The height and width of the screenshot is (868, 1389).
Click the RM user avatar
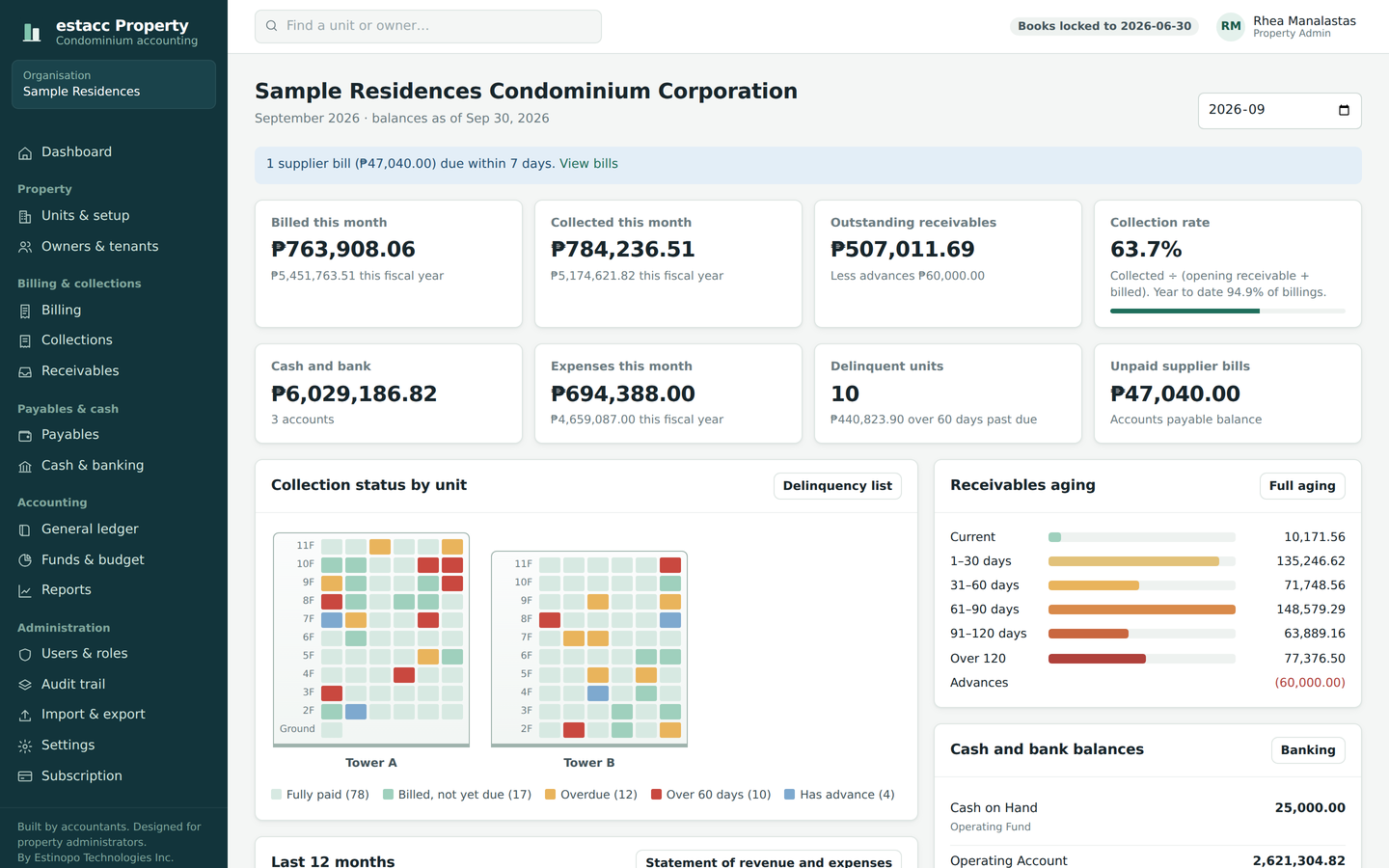point(1231,27)
